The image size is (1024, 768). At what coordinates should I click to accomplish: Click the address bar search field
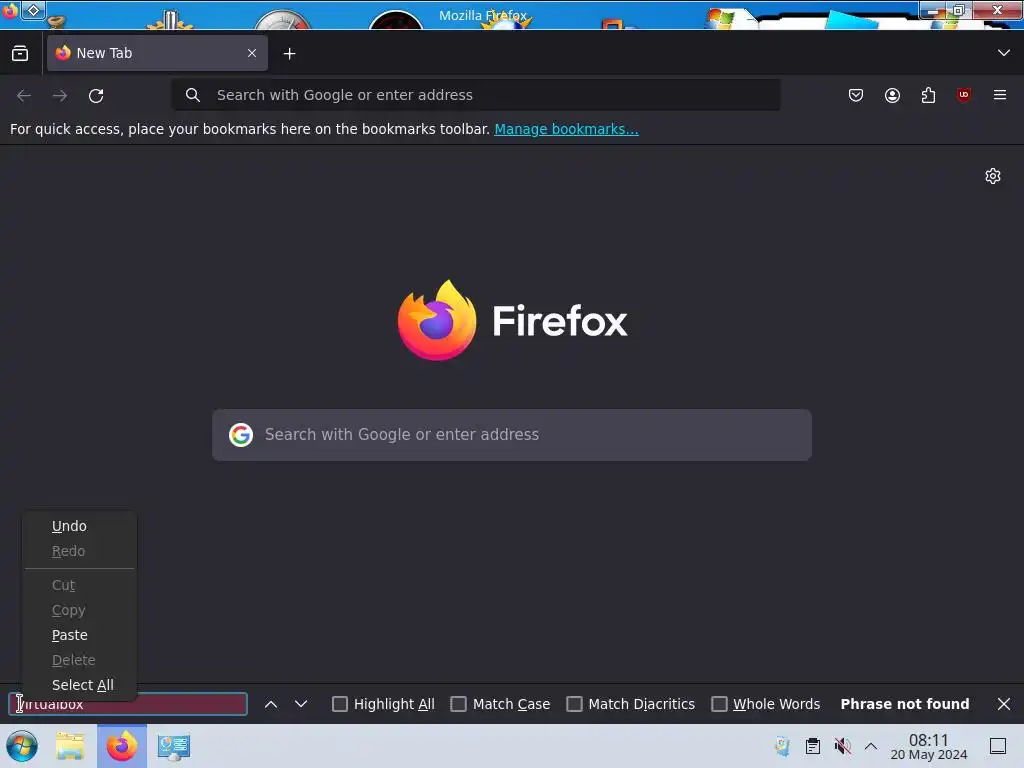pos(476,95)
